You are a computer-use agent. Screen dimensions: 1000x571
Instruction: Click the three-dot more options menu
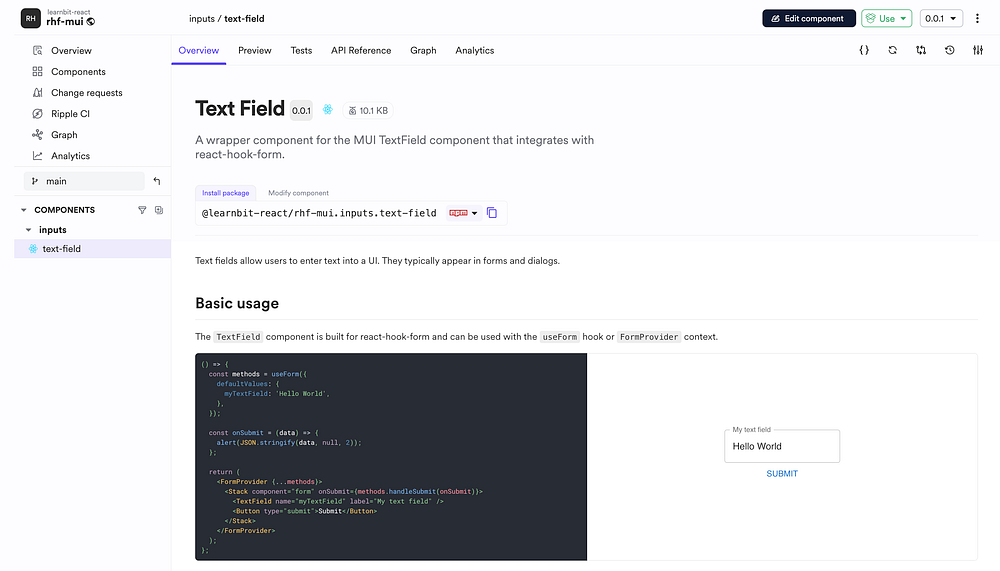pyautogui.click(x=977, y=19)
